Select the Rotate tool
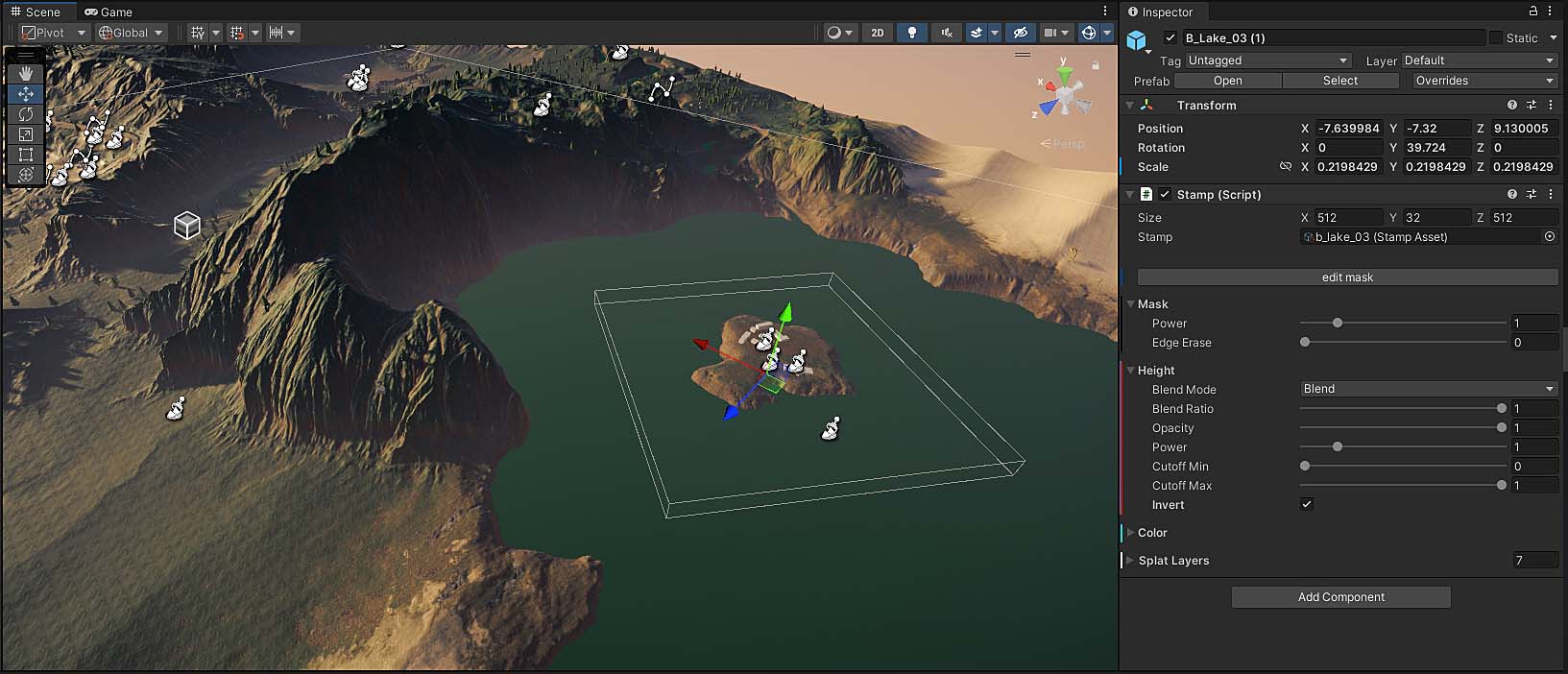Image resolution: width=1568 pixels, height=674 pixels. [x=26, y=114]
